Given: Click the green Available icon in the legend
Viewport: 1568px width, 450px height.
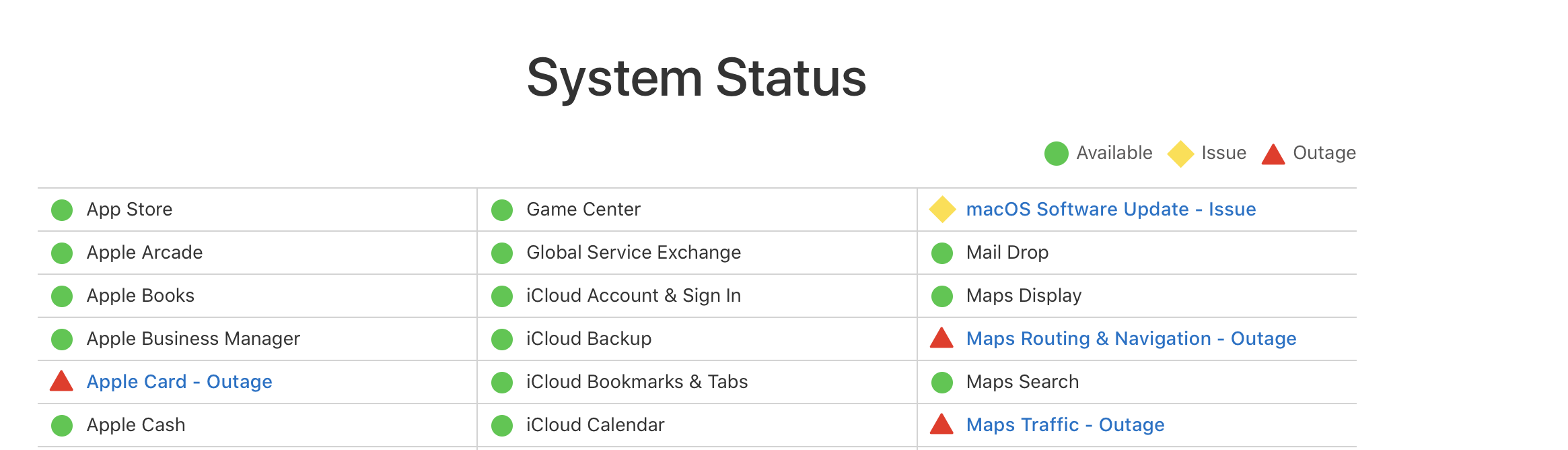Looking at the screenshot, I should 1057,154.
